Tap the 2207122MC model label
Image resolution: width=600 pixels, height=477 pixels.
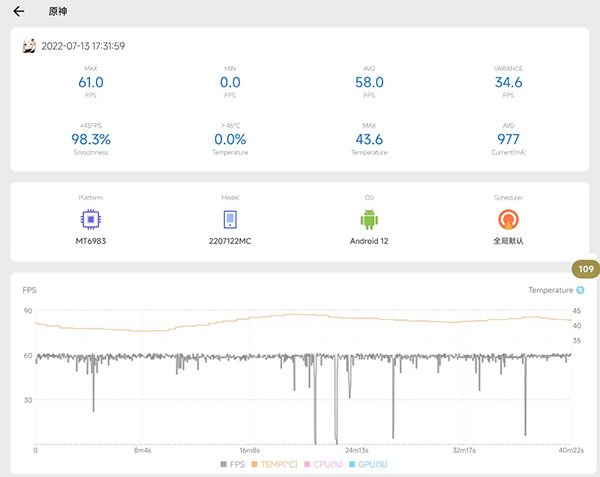tap(230, 241)
